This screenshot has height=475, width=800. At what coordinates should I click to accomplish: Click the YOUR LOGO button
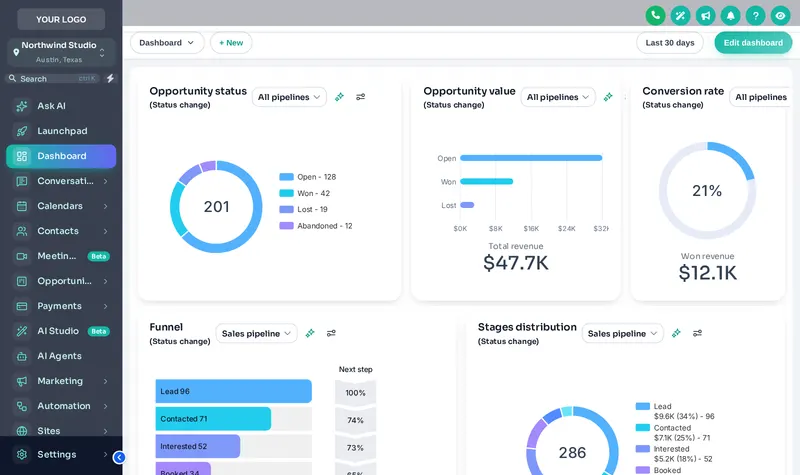(61, 19)
